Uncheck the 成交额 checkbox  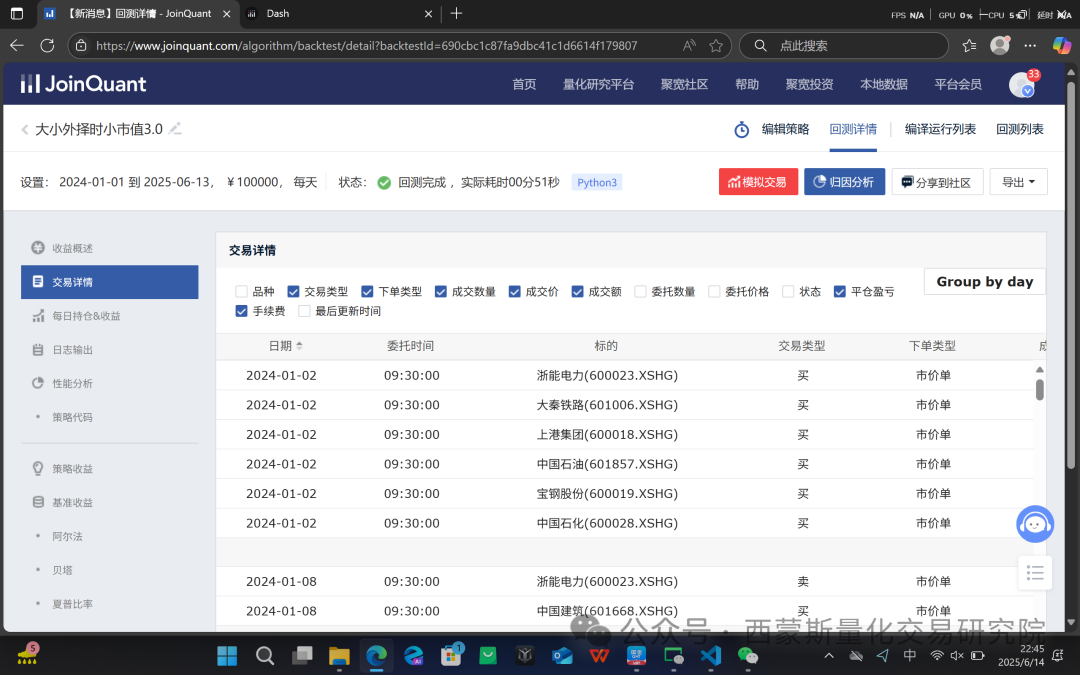point(577,291)
